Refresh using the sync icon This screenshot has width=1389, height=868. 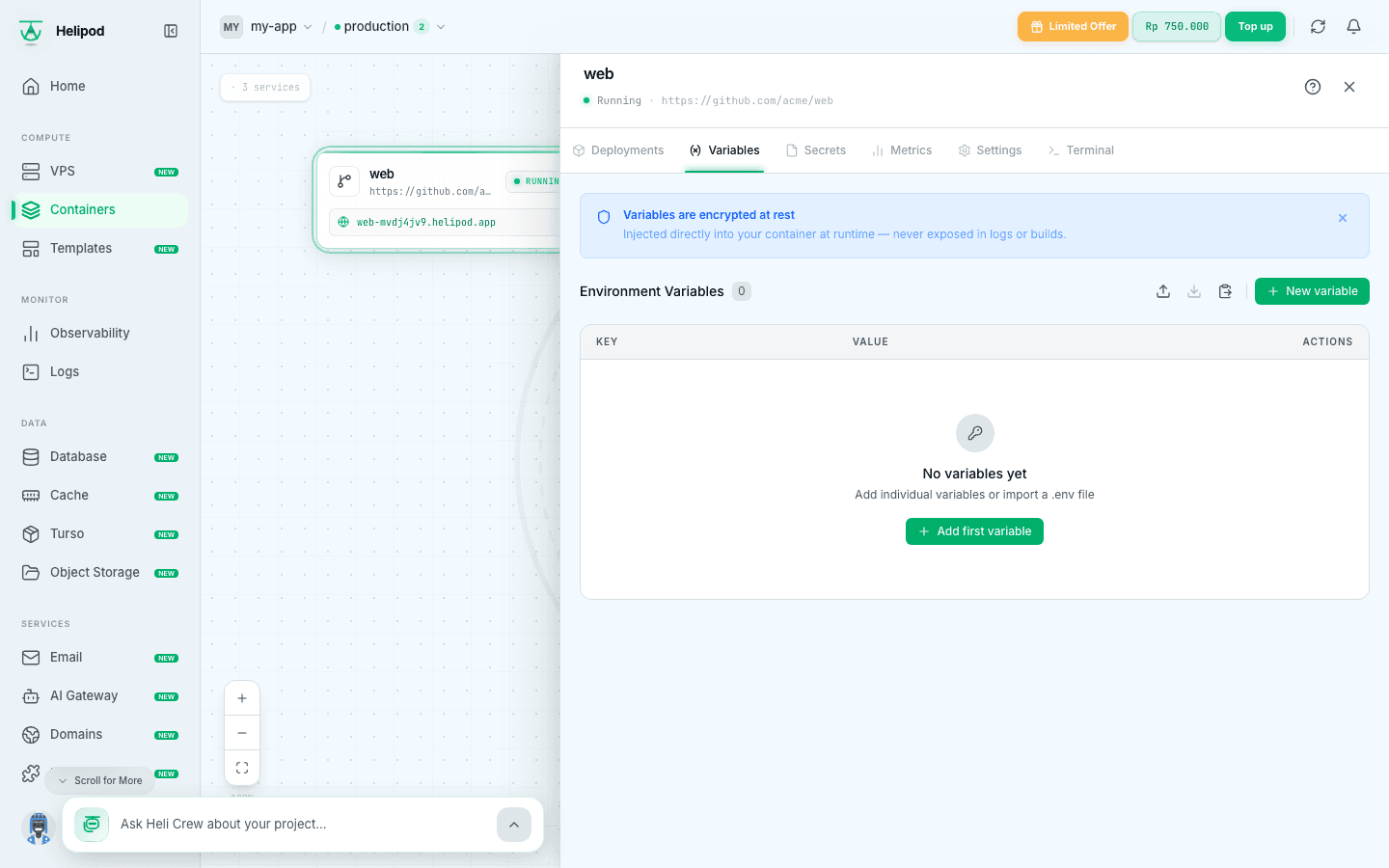pyautogui.click(x=1318, y=27)
